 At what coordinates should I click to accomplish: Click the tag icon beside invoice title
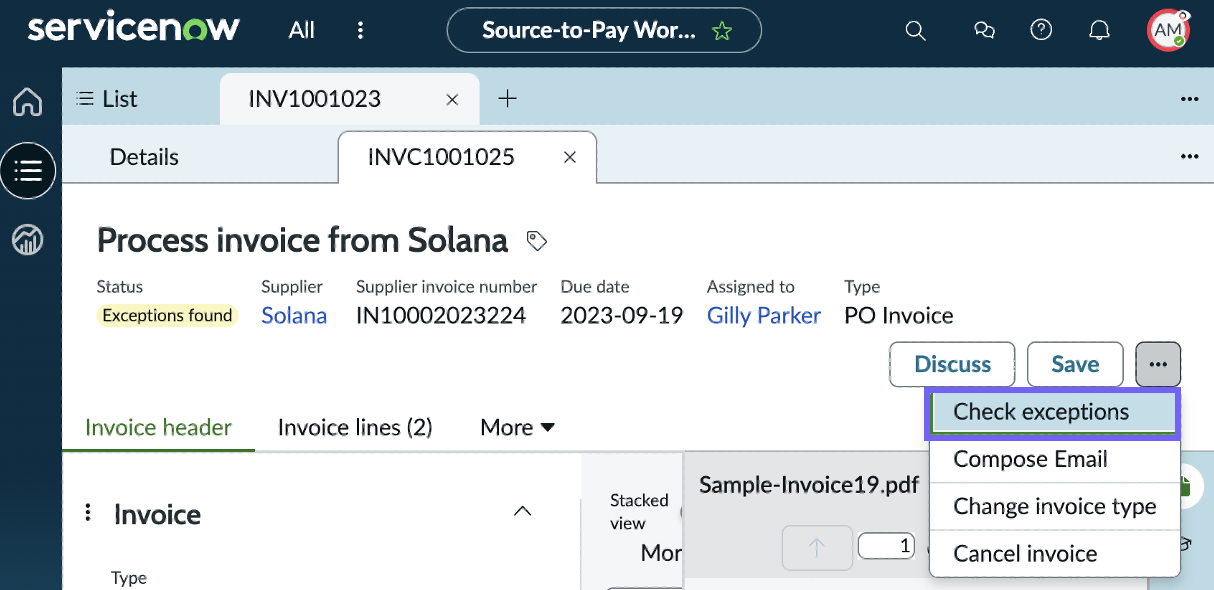pyautogui.click(x=537, y=240)
